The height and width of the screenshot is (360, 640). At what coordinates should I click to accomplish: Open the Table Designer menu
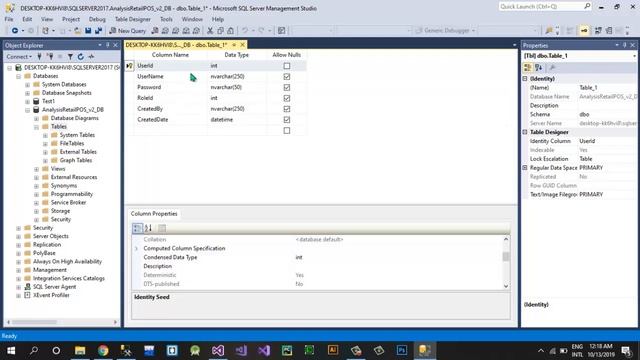click(x=133, y=19)
